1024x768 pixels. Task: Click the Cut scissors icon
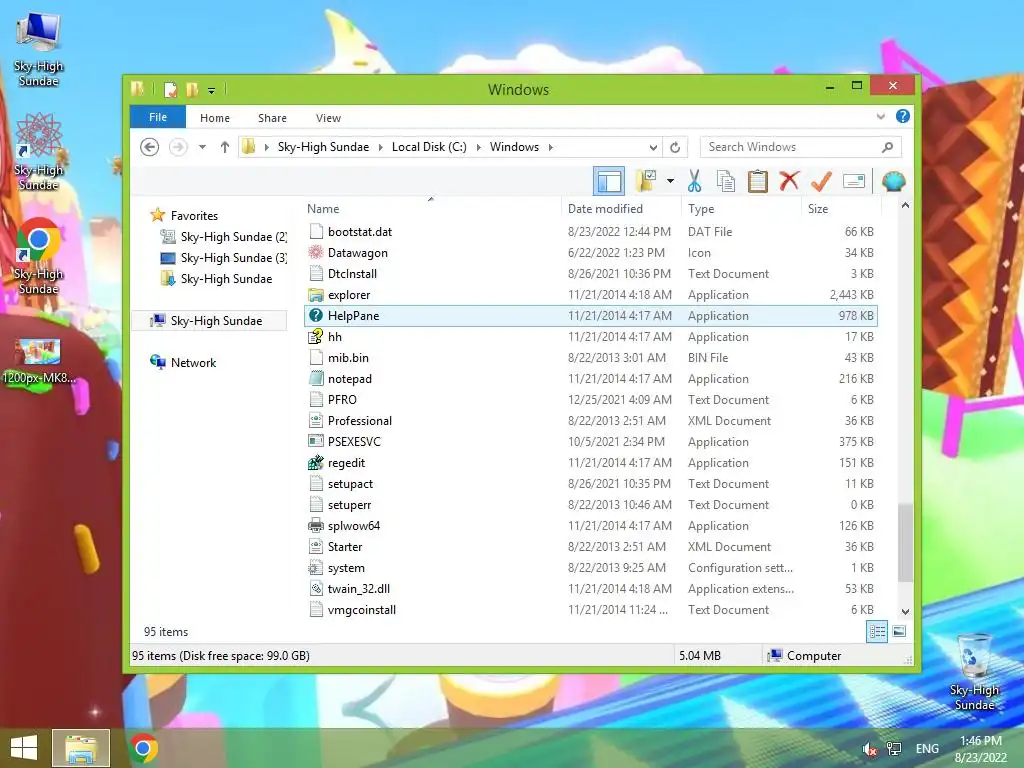(x=694, y=181)
